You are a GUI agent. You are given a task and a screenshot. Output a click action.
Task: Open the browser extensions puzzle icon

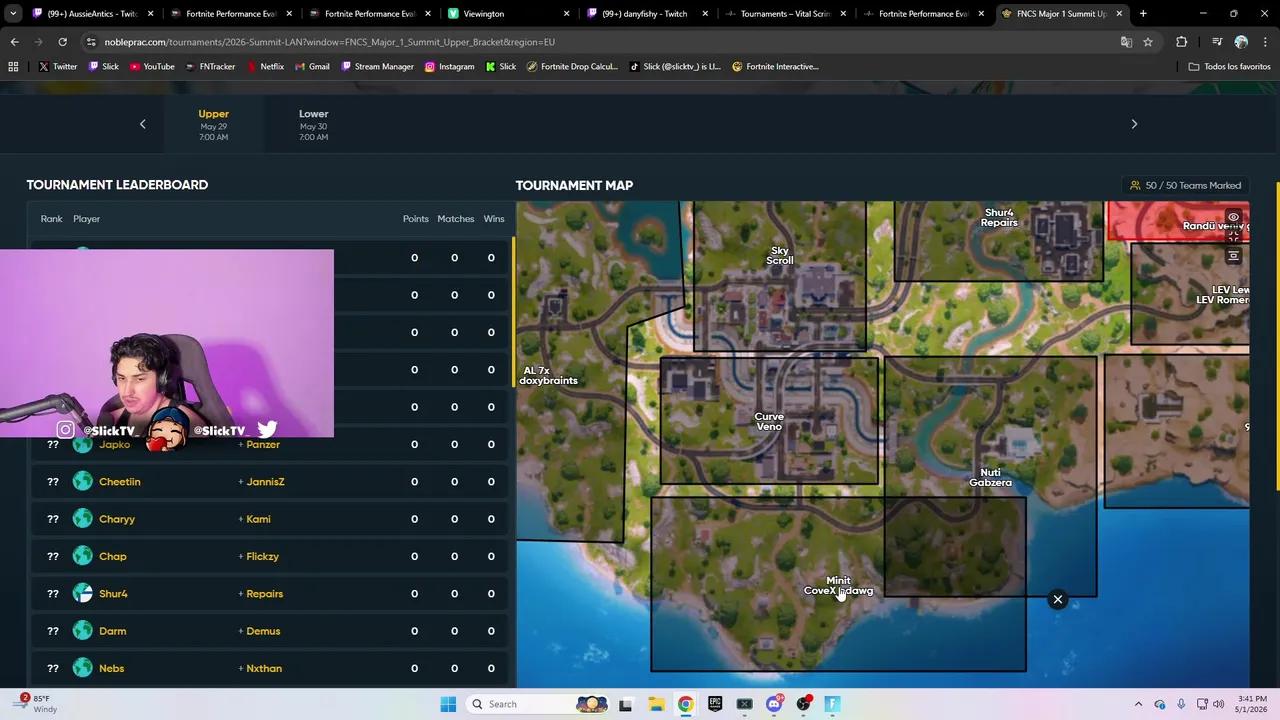point(1182,42)
